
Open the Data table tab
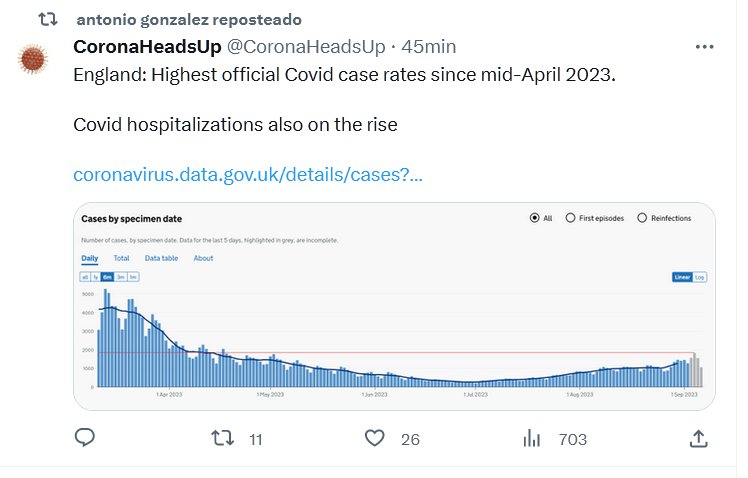pos(161,258)
